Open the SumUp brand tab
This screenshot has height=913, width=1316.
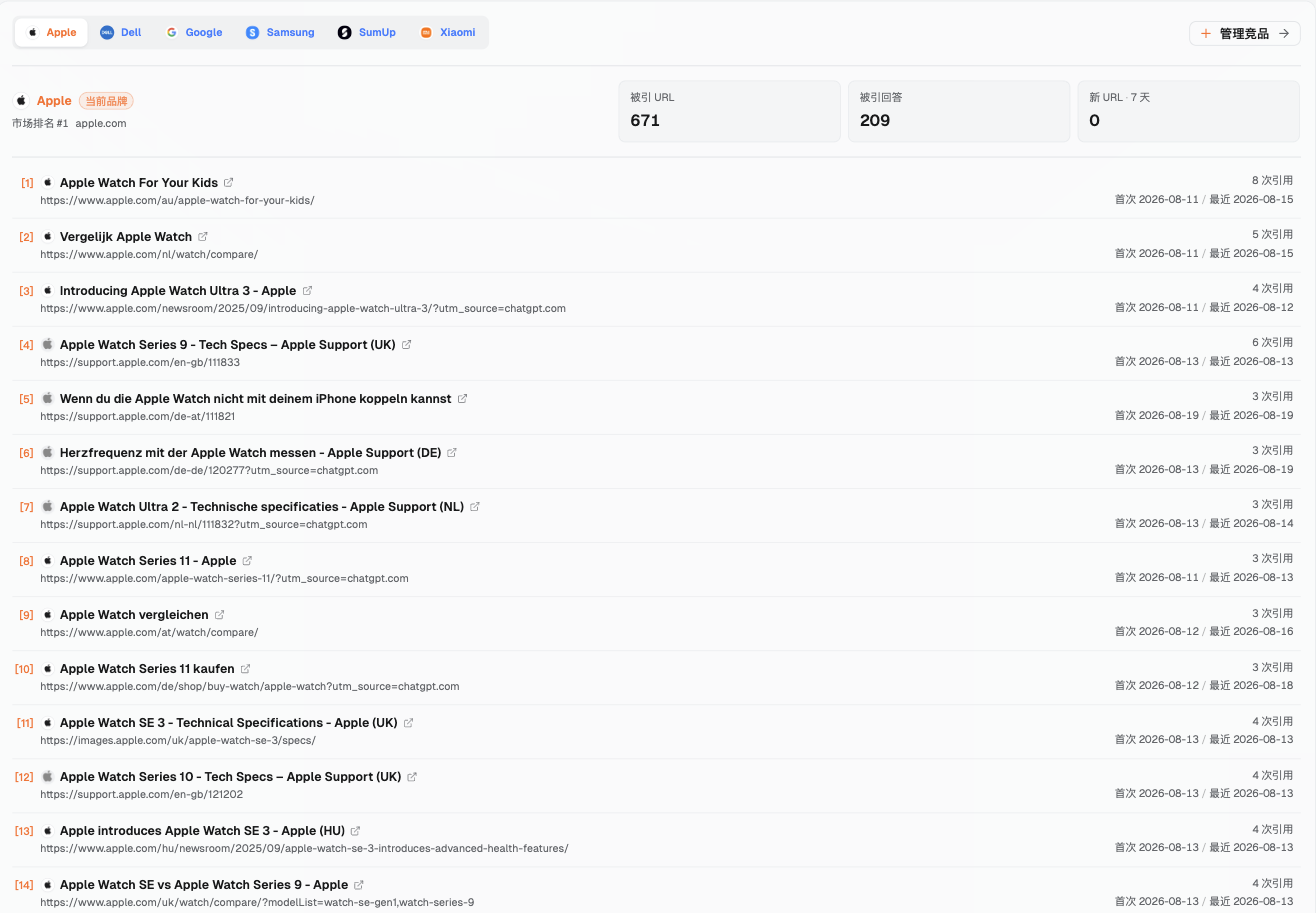tap(367, 32)
